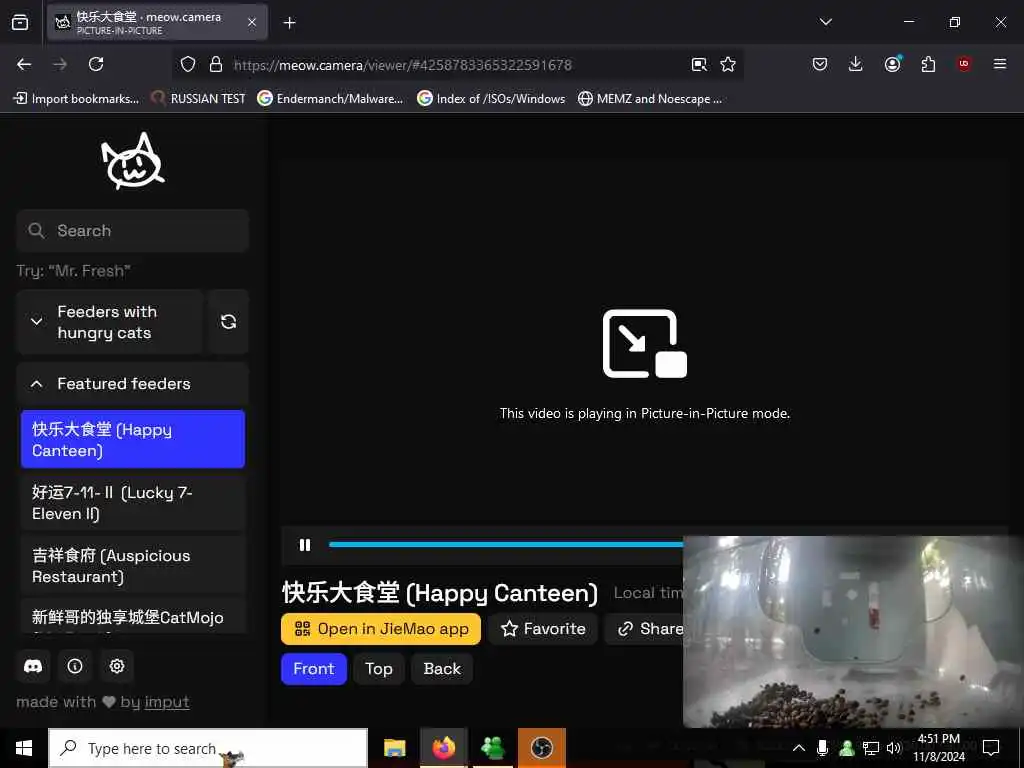Click the feeder Search input field
Image resolution: width=1024 pixels, height=768 pixels.
[x=133, y=231]
